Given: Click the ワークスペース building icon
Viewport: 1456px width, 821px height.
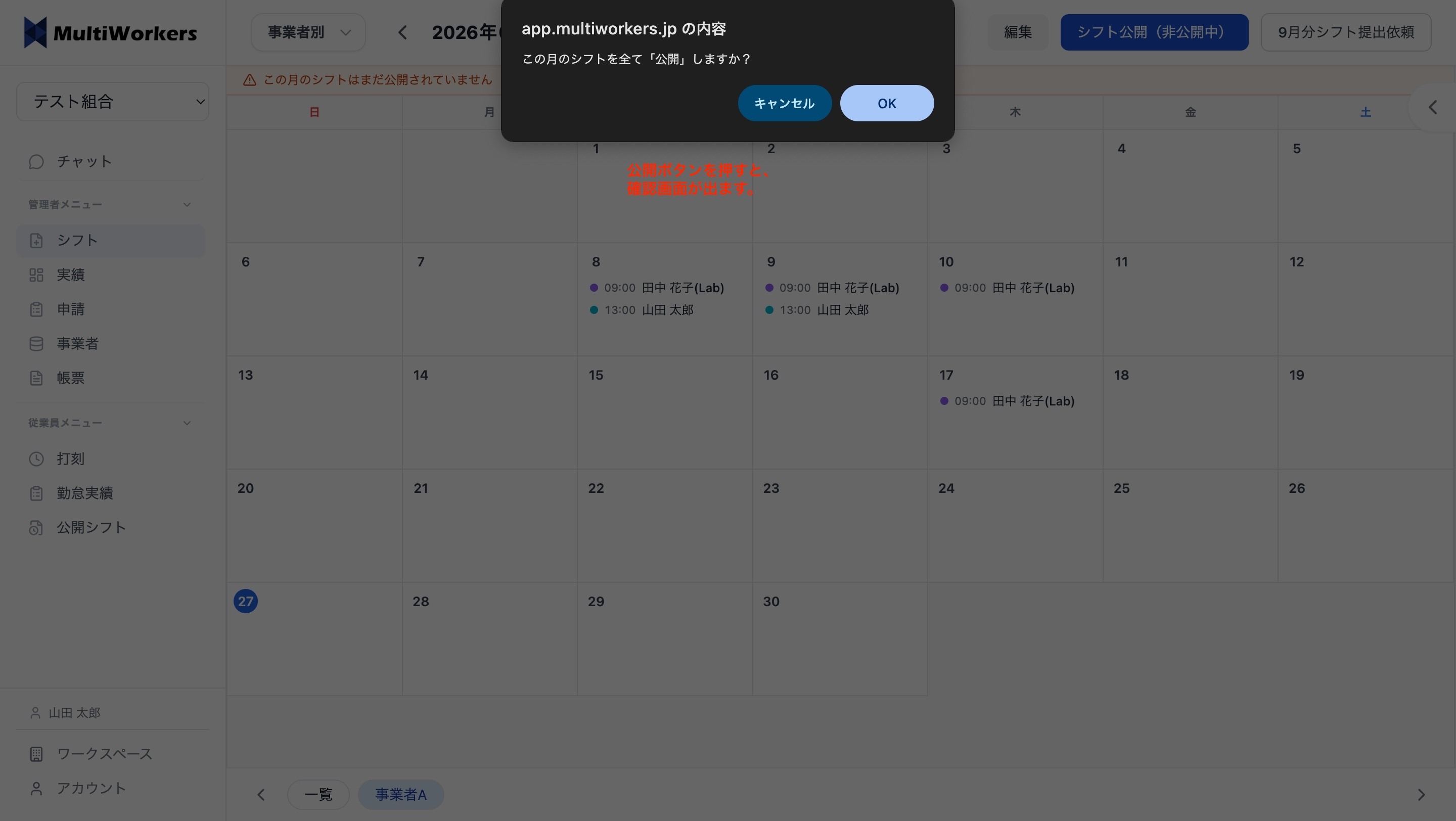Looking at the screenshot, I should coord(36,754).
